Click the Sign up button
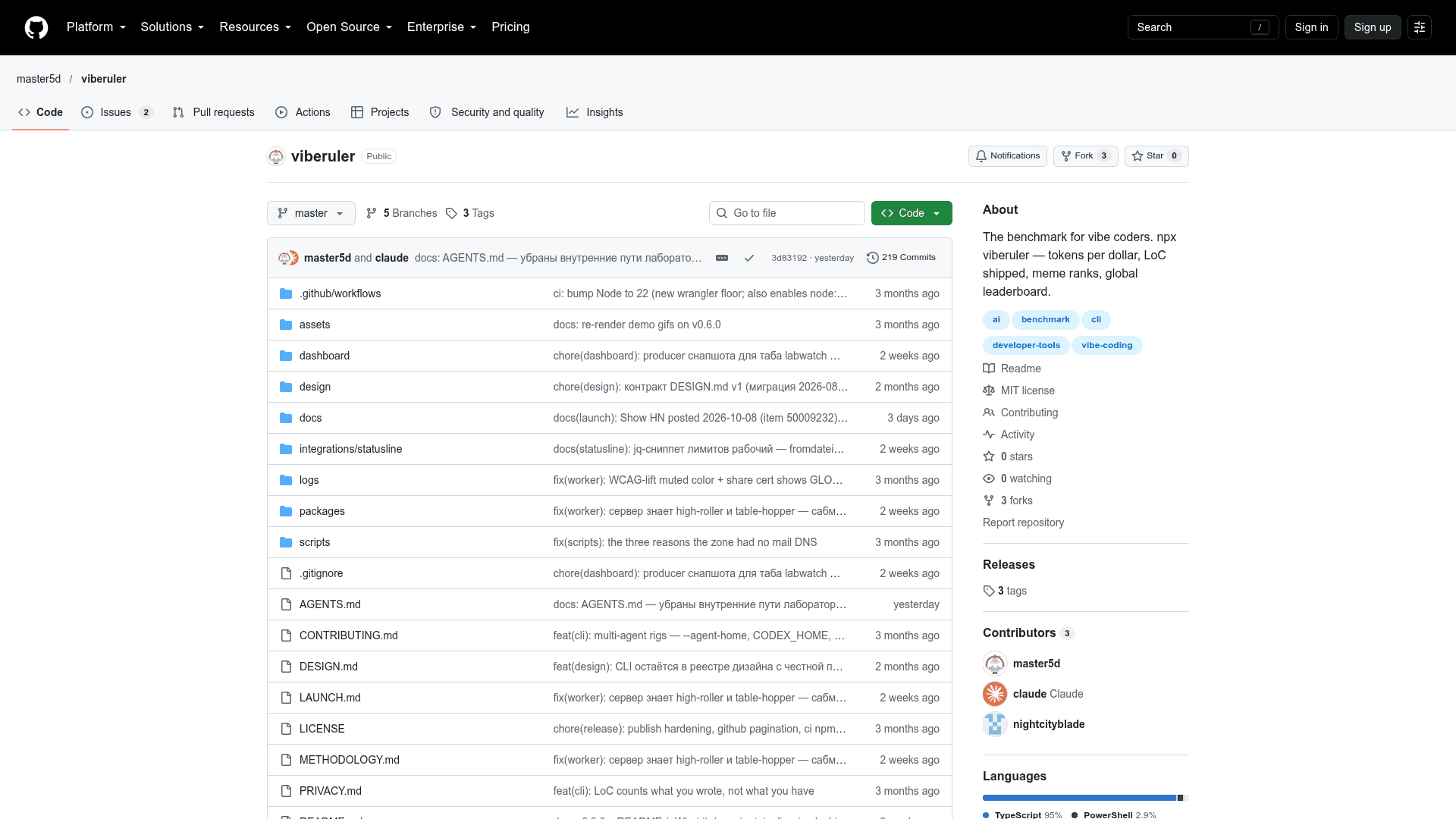1456x819 pixels. (1373, 27)
